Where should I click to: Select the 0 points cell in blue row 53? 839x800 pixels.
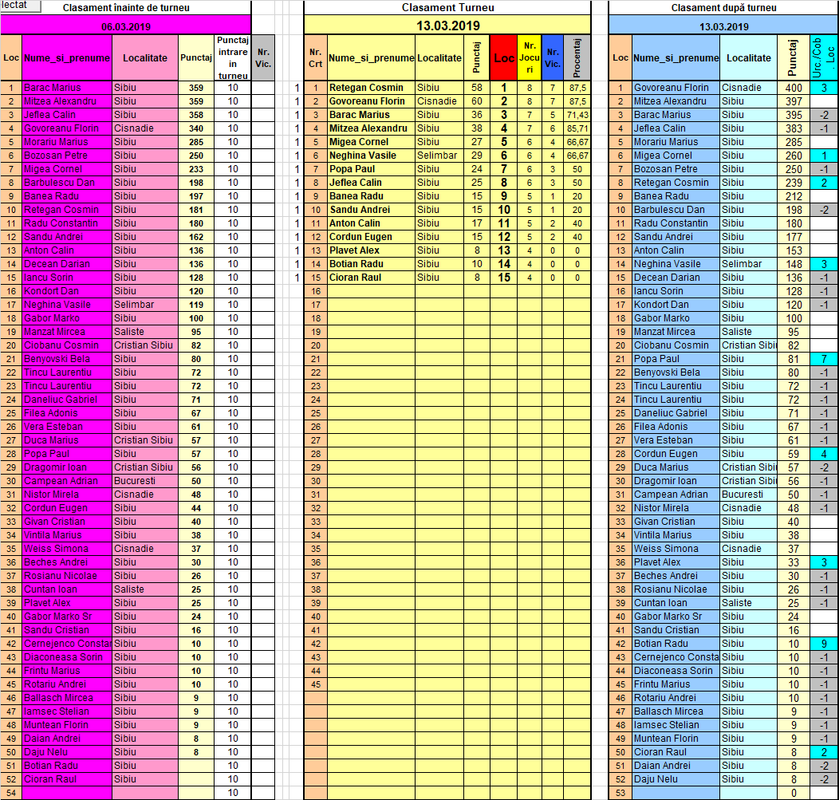click(794, 793)
